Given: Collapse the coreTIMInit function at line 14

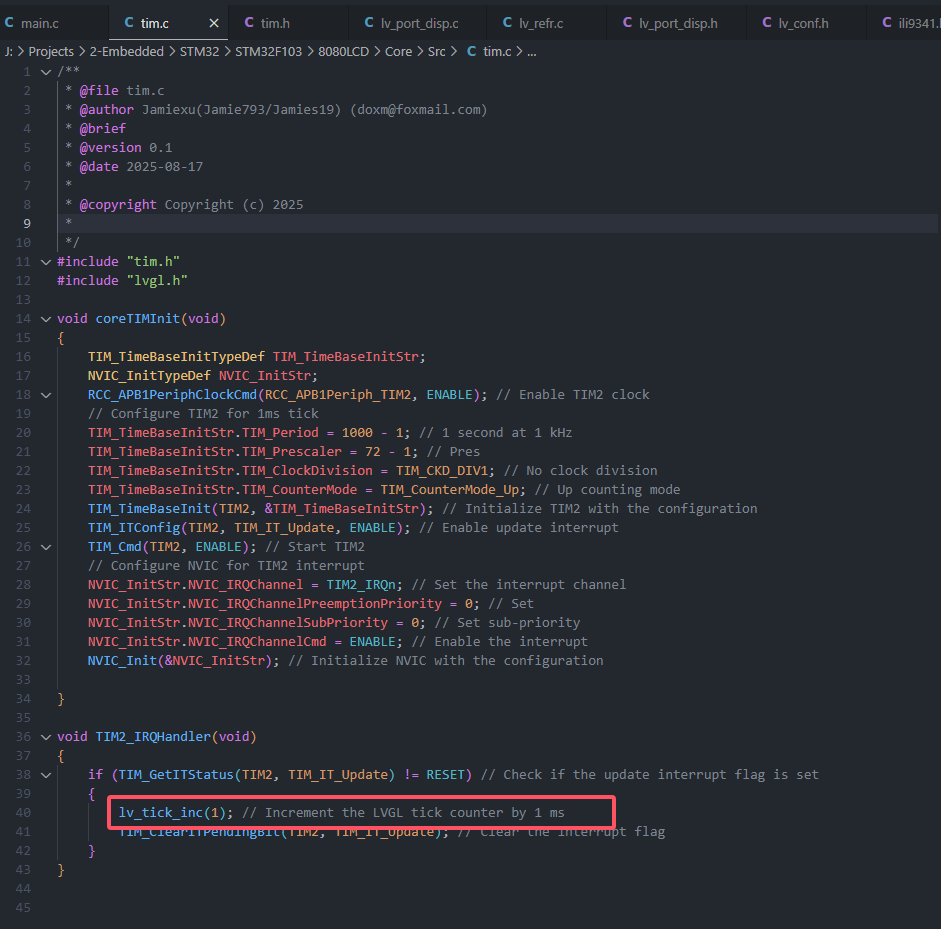Looking at the screenshot, I should coord(46,319).
